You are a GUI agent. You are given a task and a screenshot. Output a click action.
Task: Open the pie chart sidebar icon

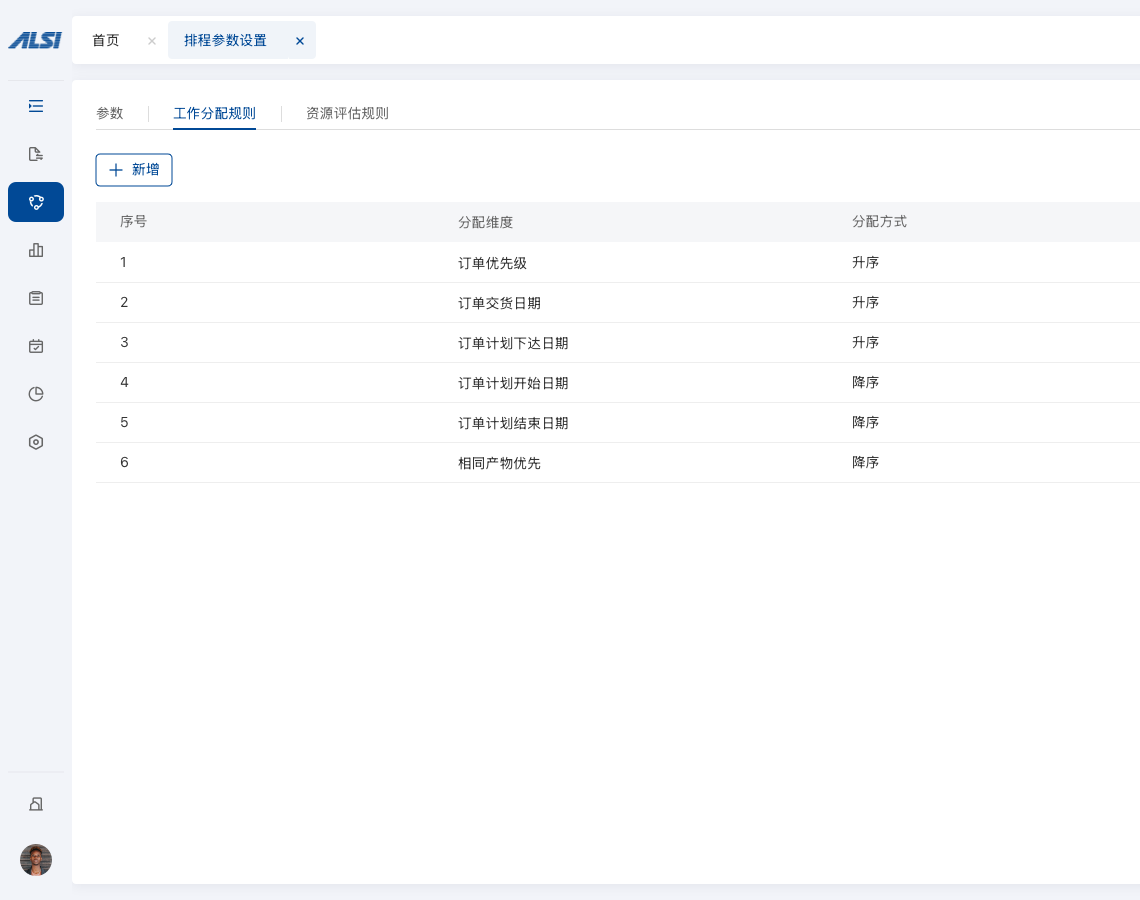pos(36,394)
